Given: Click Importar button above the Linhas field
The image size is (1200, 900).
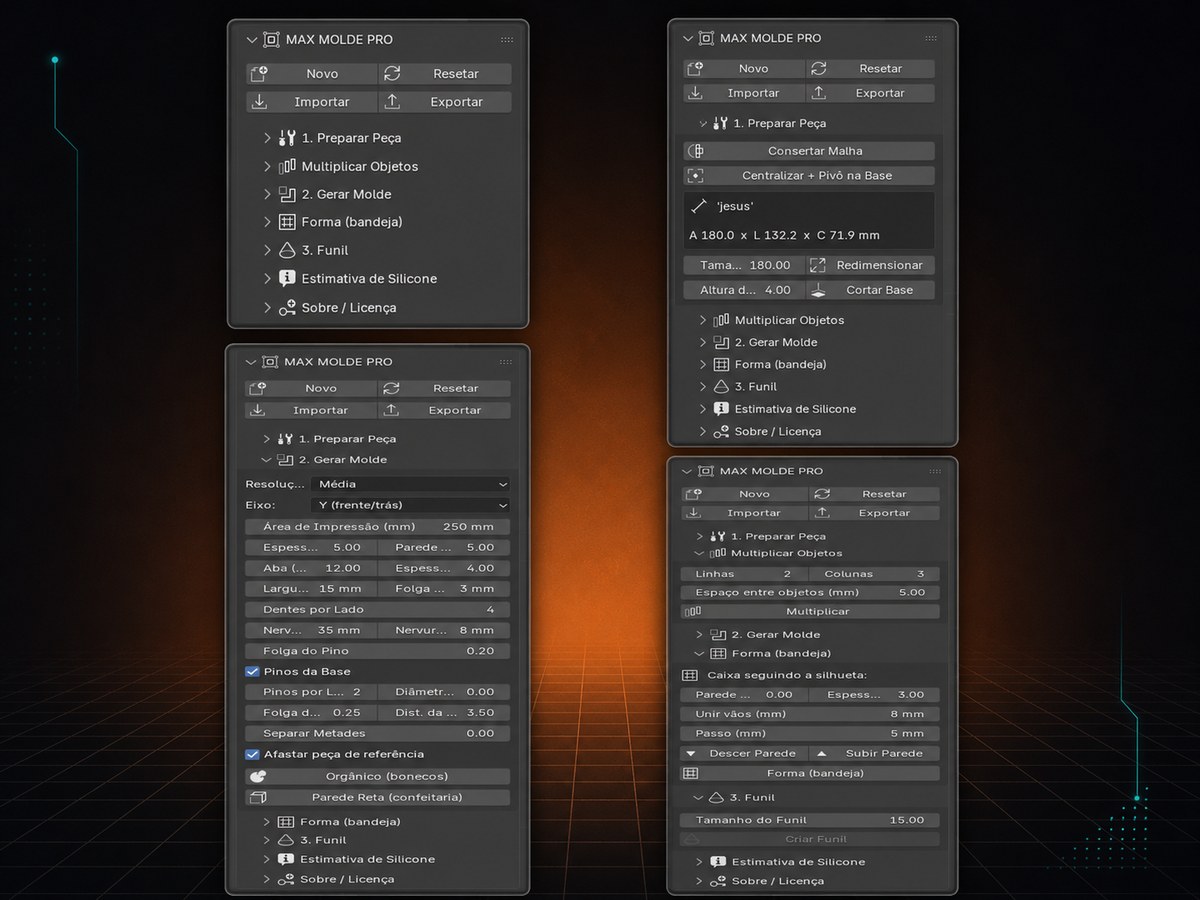Looking at the screenshot, I should pyautogui.click(x=744, y=513).
